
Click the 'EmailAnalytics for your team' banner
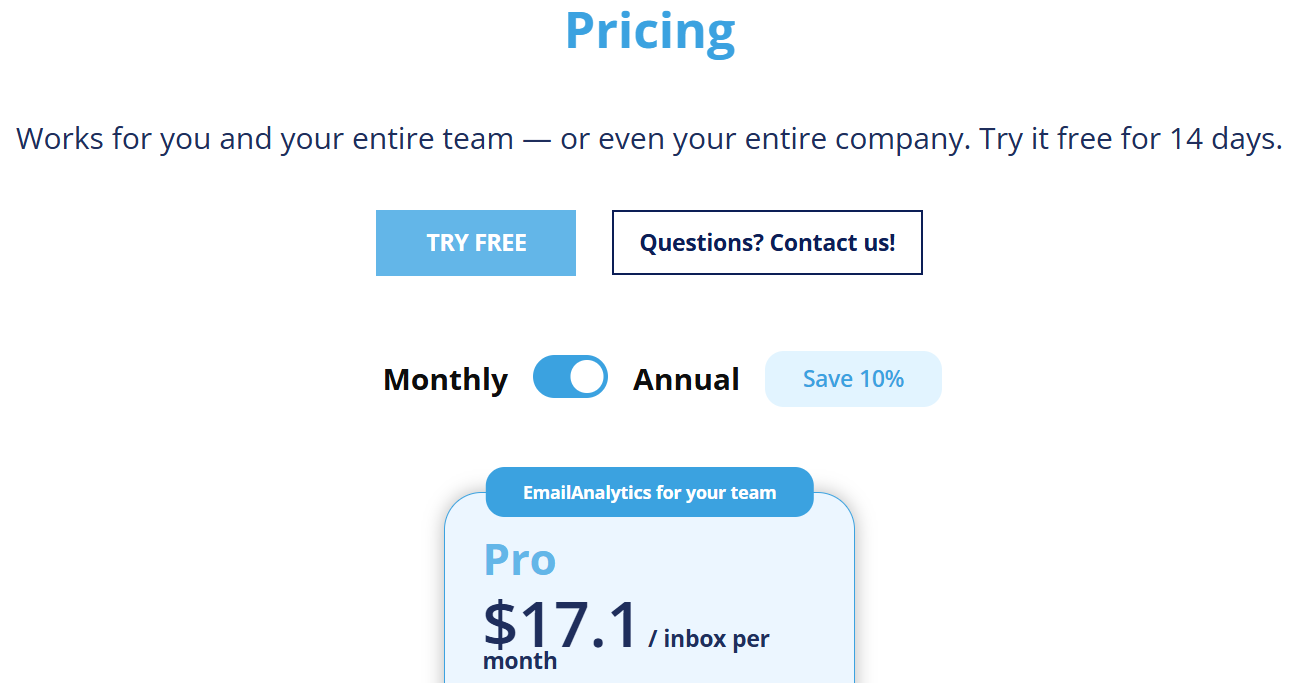[649, 492]
